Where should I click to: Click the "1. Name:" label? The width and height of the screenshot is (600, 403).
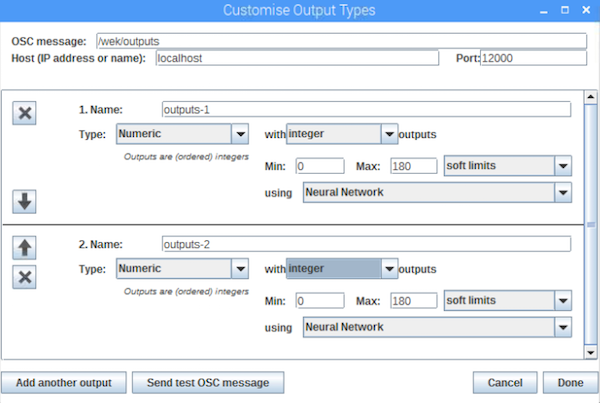[x=101, y=110]
